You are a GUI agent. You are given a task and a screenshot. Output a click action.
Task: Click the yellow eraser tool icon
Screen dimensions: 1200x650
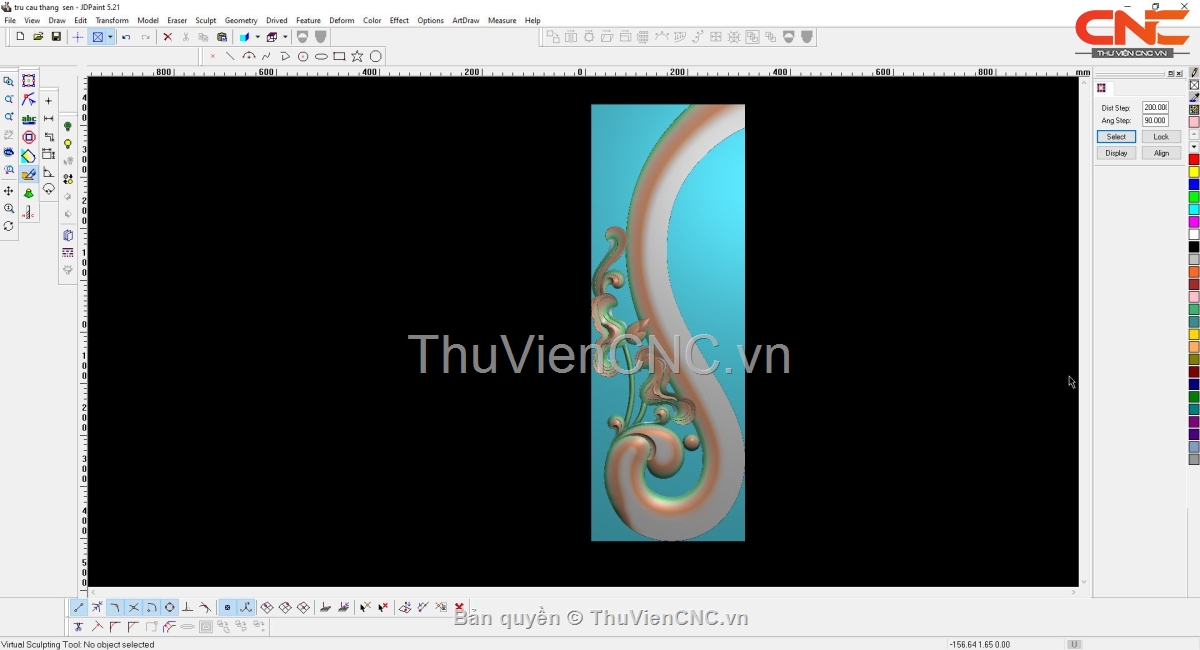pyautogui.click(x=29, y=156)
